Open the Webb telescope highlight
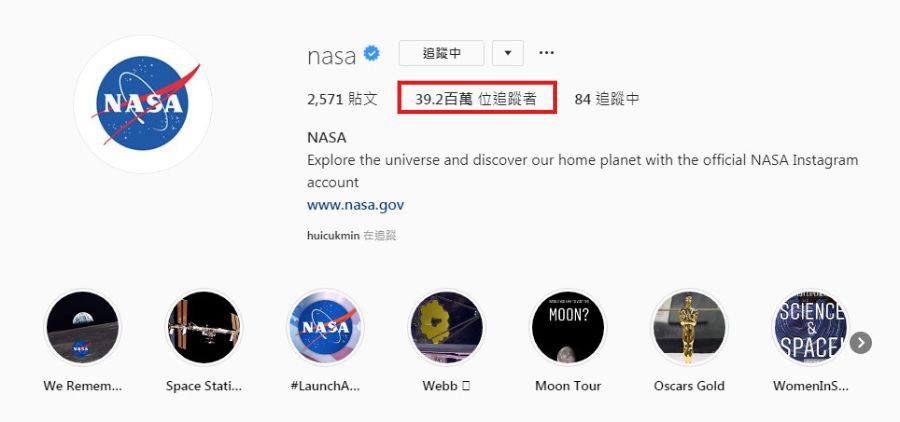The height and width of the screenshot is (422, 900). [x=447, y=328]
